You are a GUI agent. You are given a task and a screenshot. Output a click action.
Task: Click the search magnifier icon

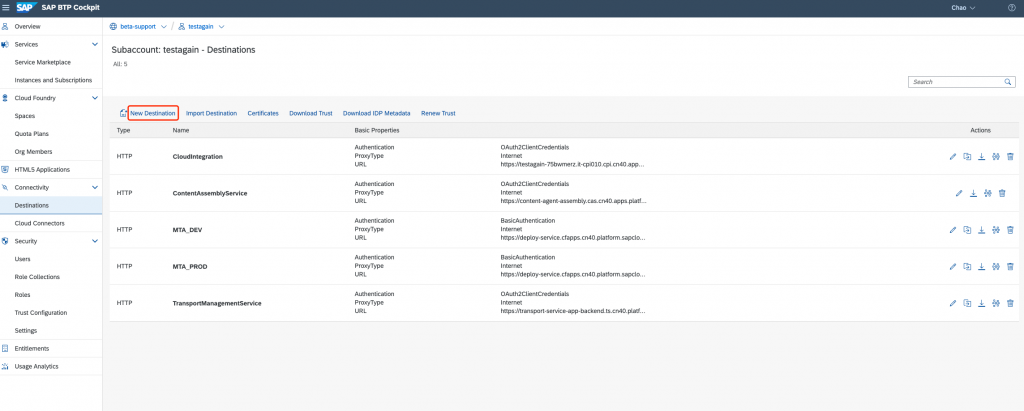pyautogui.click(x=1008, y=82)
